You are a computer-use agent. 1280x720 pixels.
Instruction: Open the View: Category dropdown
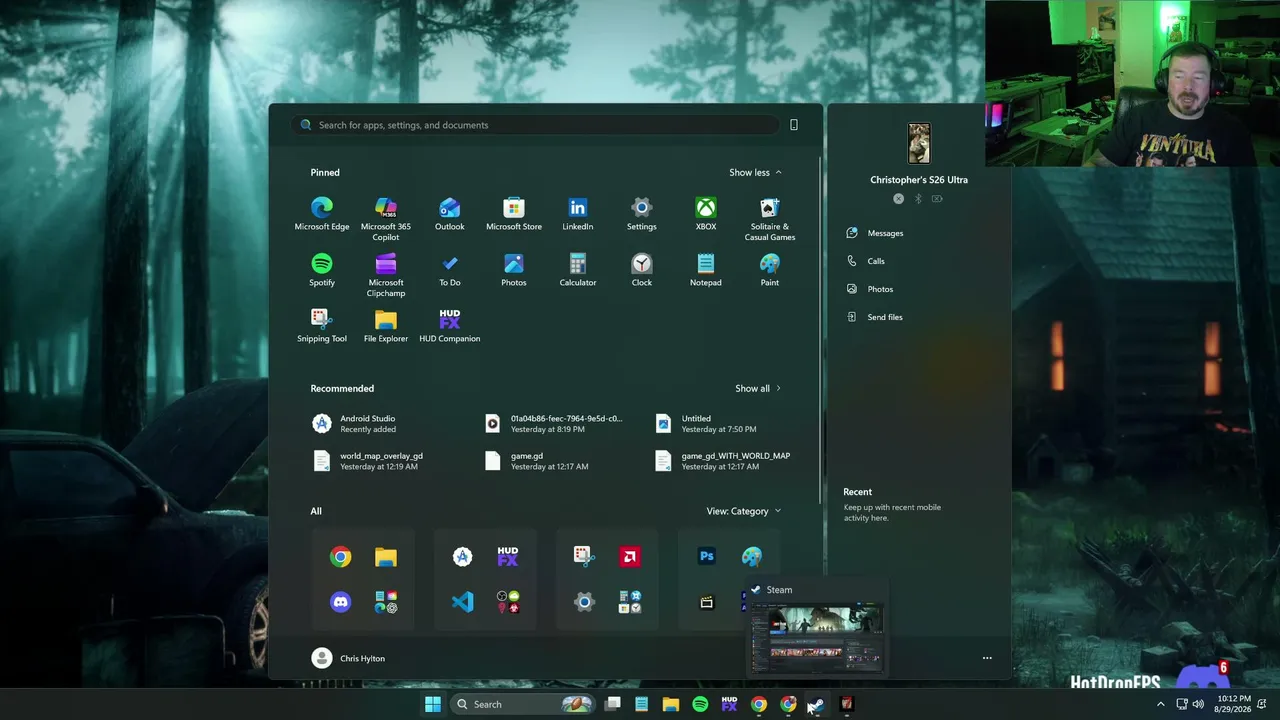tap(744, 511)
